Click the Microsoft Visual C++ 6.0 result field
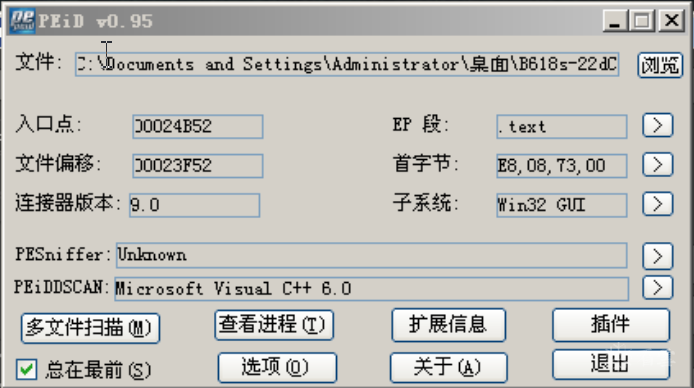This screenshot has width=694, height=388. coord(371,289)
